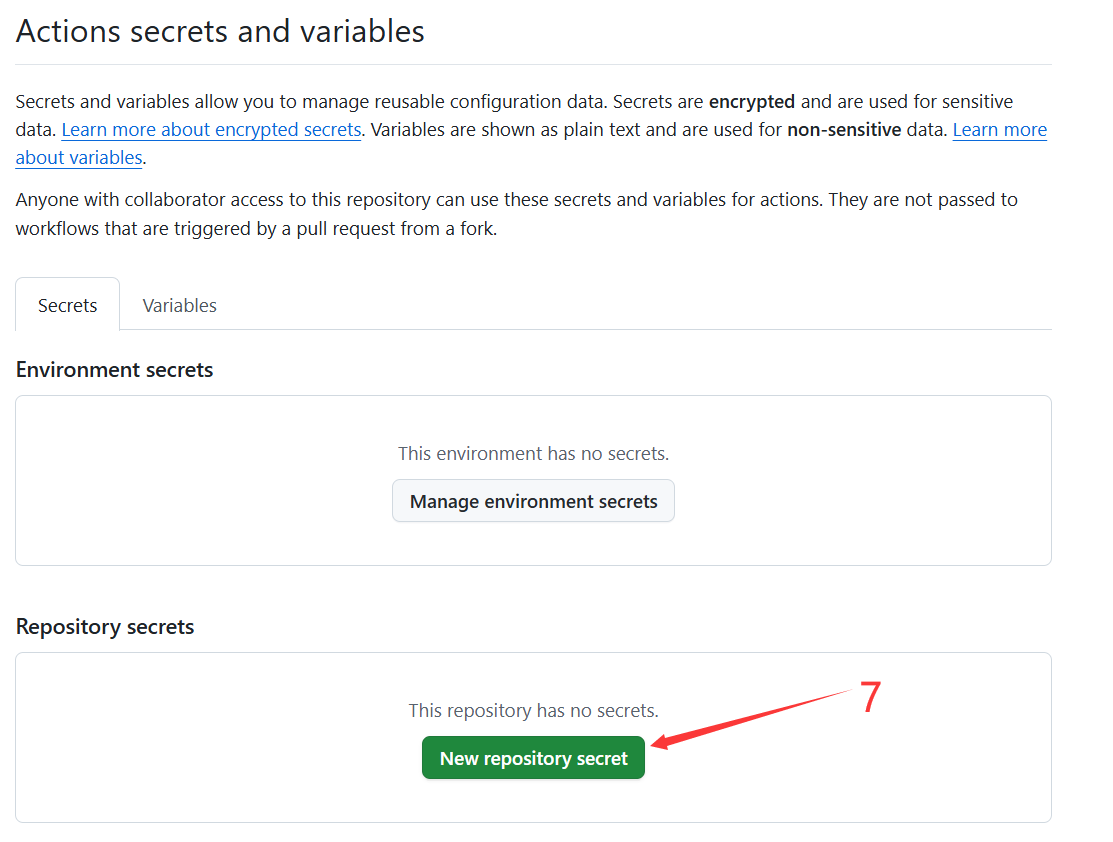Screen dimensions: 1113x842
Task: Click the Repository secrets section heading
Action: tap(105, 627)
